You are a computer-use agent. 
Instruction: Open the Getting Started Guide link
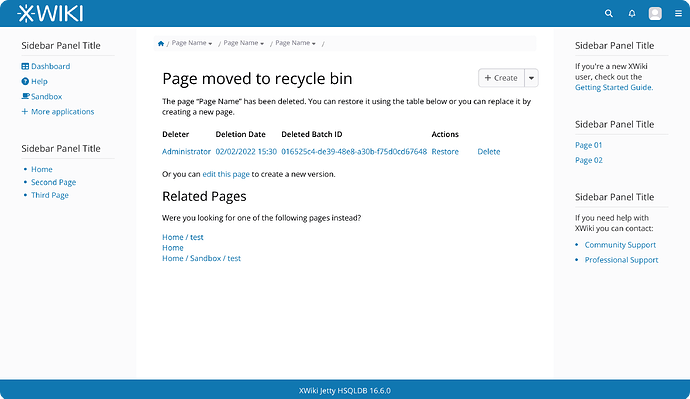(614, 87)
